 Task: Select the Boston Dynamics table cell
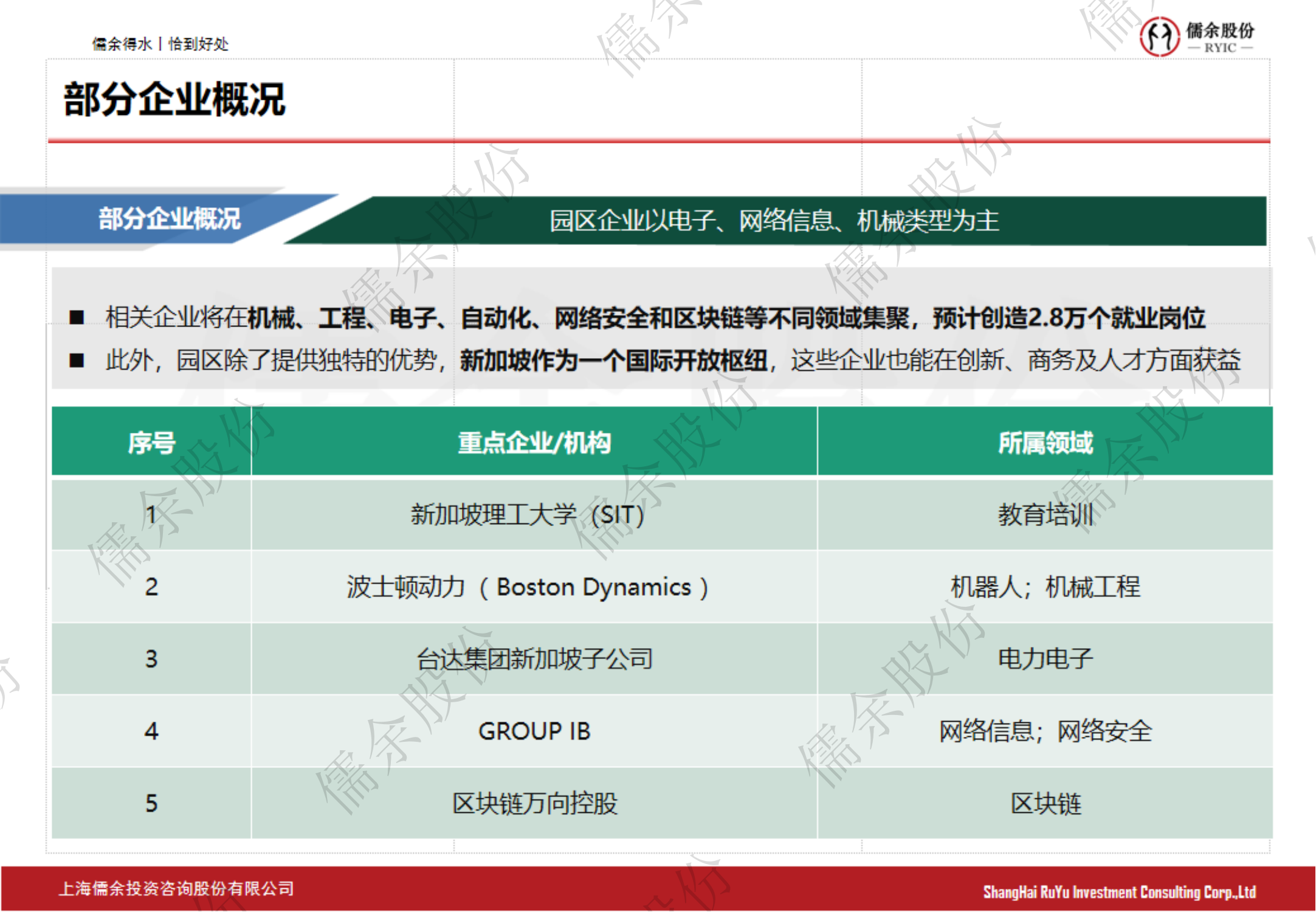pyautogui.click(x=528, y=587)
